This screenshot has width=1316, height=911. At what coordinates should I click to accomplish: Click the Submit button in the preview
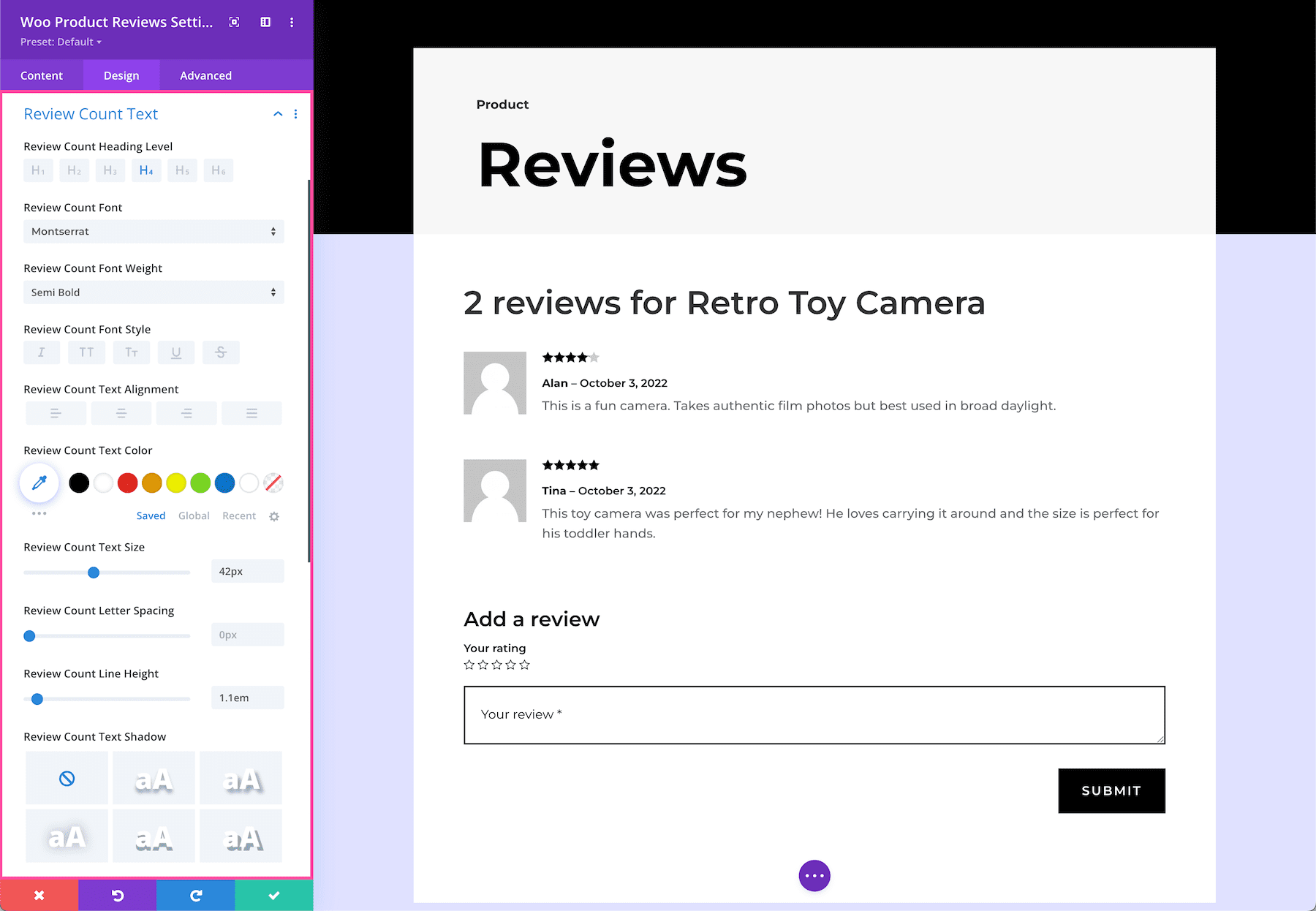[1111, 790]
